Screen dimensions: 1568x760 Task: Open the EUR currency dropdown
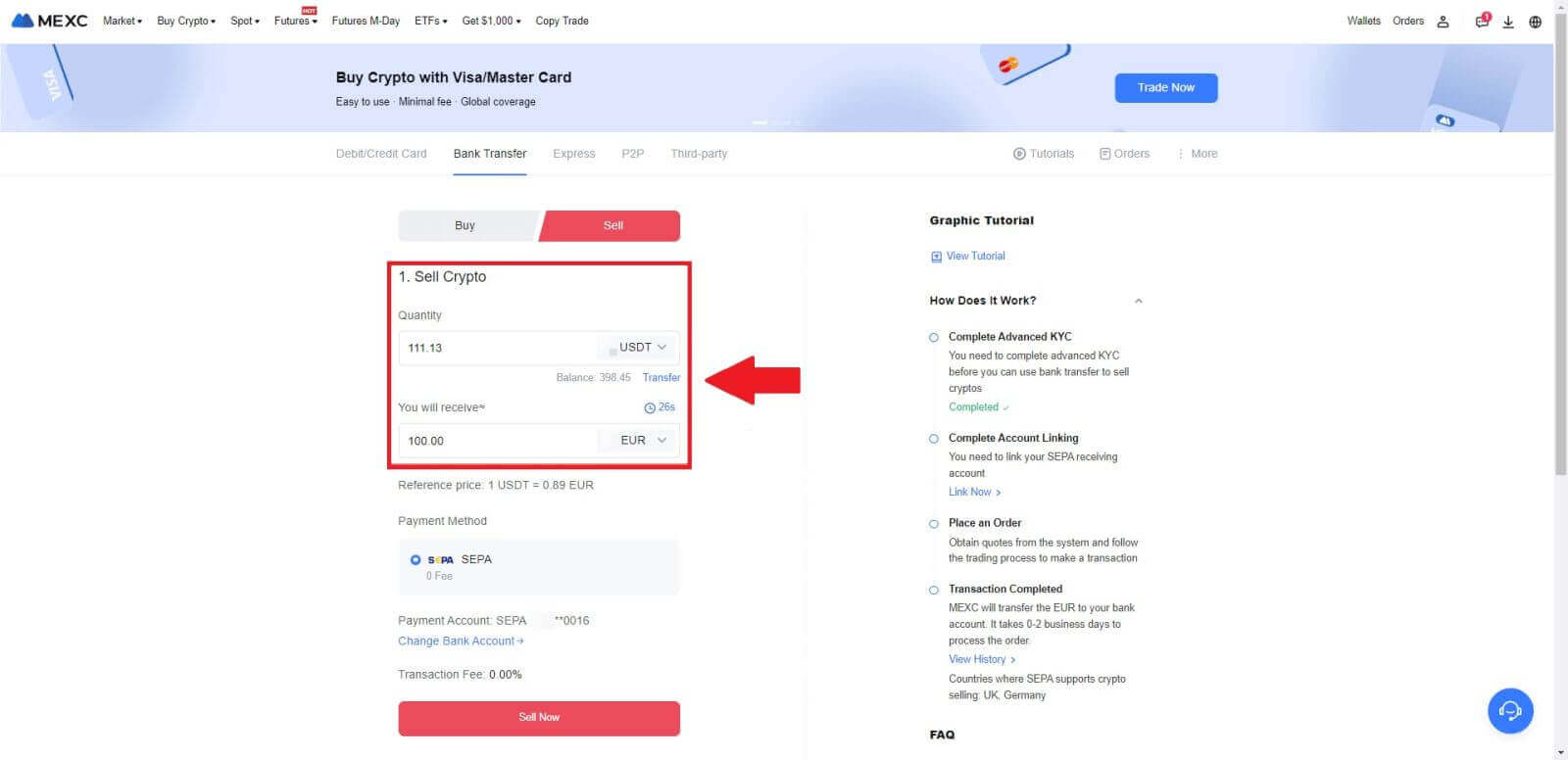(x=642, y=441)
